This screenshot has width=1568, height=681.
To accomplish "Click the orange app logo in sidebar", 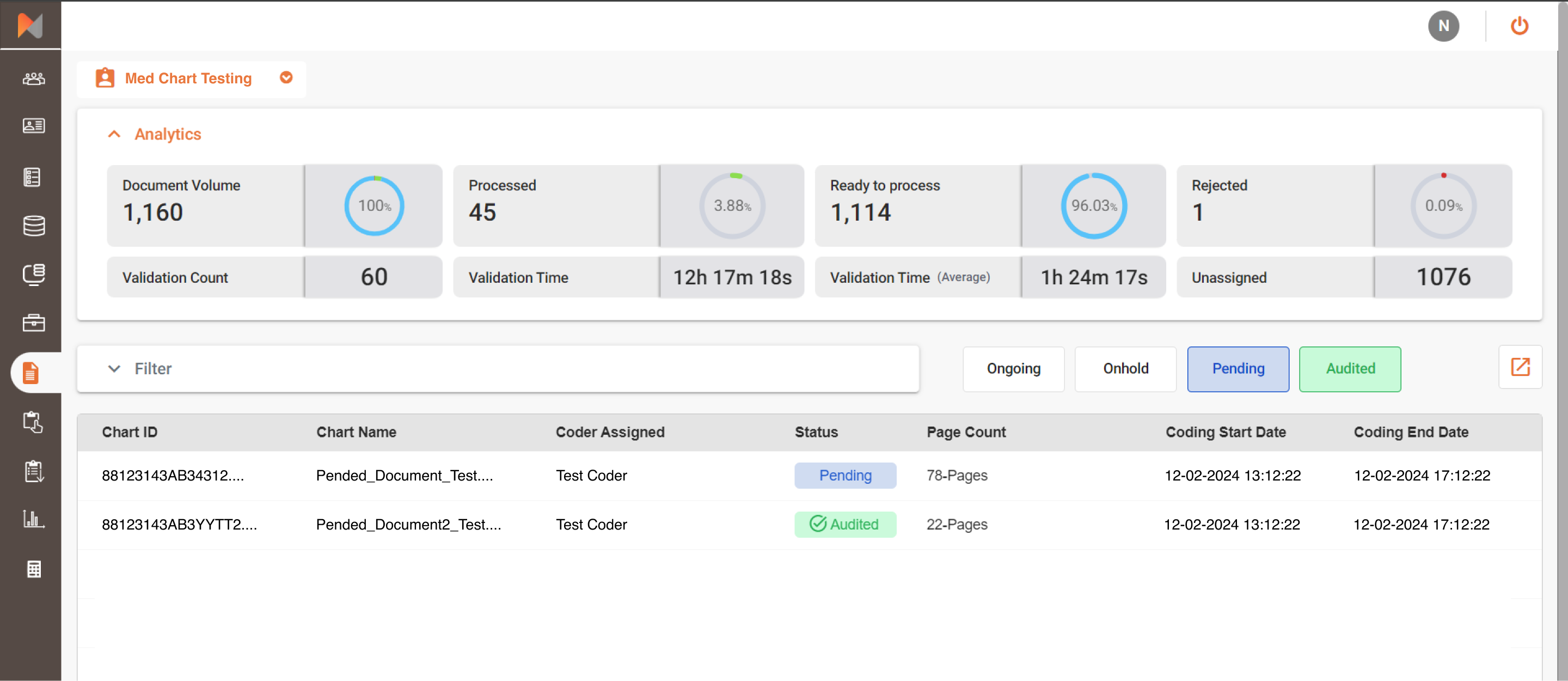I will [x=30, y=25].
